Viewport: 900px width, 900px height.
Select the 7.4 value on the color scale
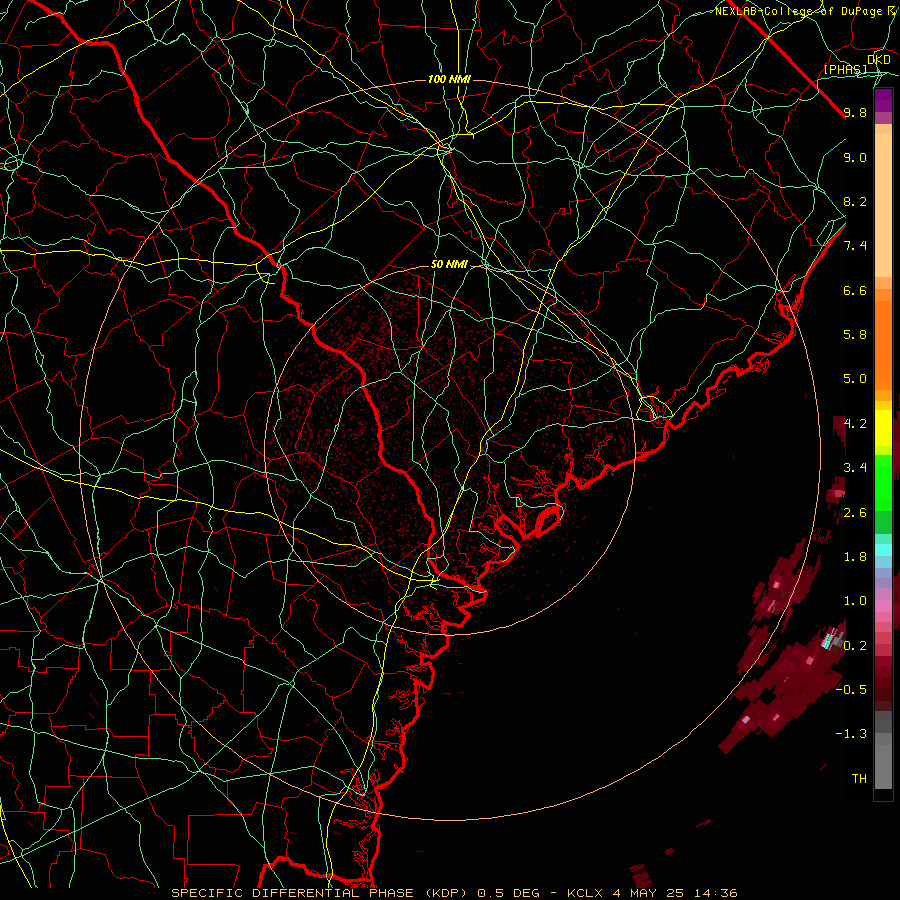[855, 246]
